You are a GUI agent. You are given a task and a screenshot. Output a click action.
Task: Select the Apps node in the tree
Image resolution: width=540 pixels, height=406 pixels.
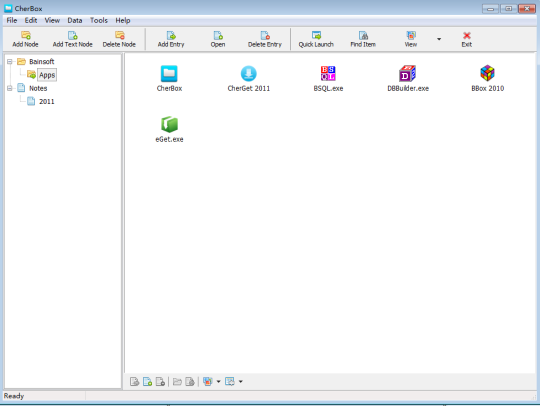[47, 75]
